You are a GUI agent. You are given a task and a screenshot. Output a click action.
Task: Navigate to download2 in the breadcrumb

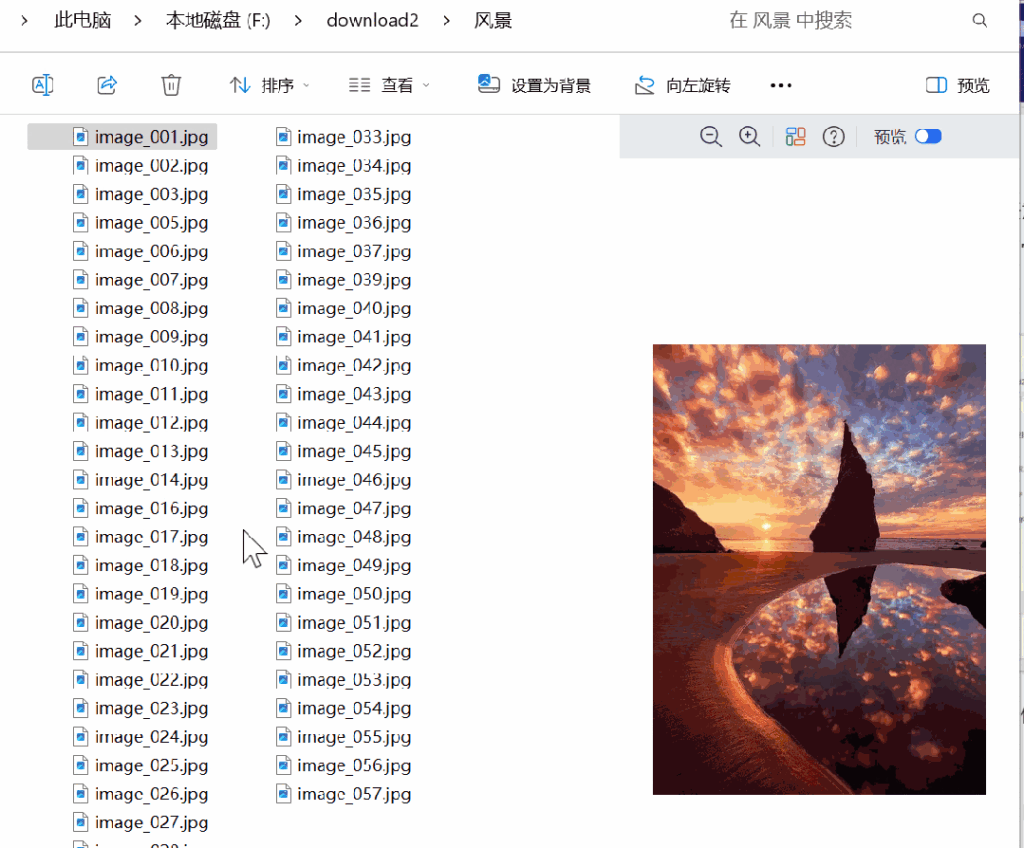pos(372,20)
